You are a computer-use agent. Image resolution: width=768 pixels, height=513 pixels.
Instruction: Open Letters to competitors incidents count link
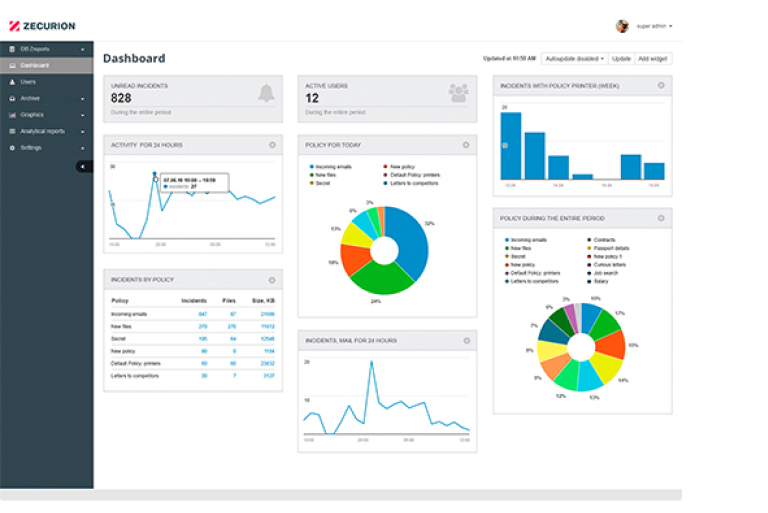[204, 376]
